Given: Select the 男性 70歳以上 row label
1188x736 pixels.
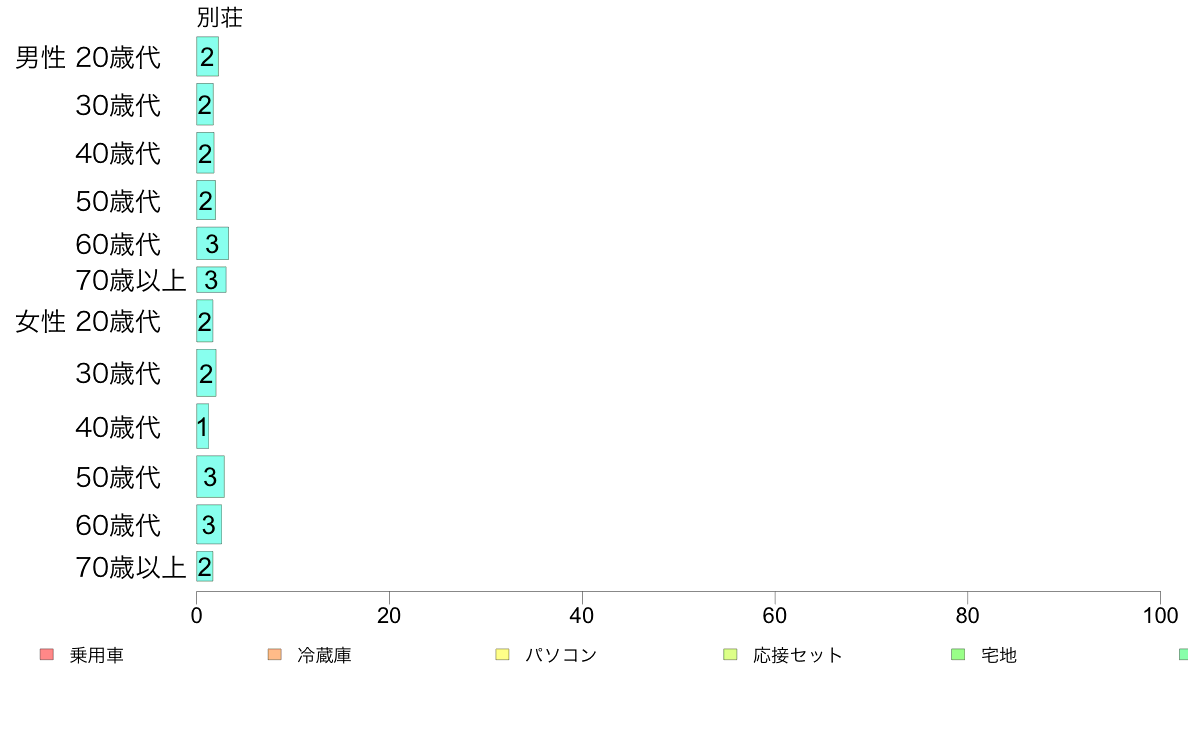Looking at the screenshot, I should (x=131, y=280).
